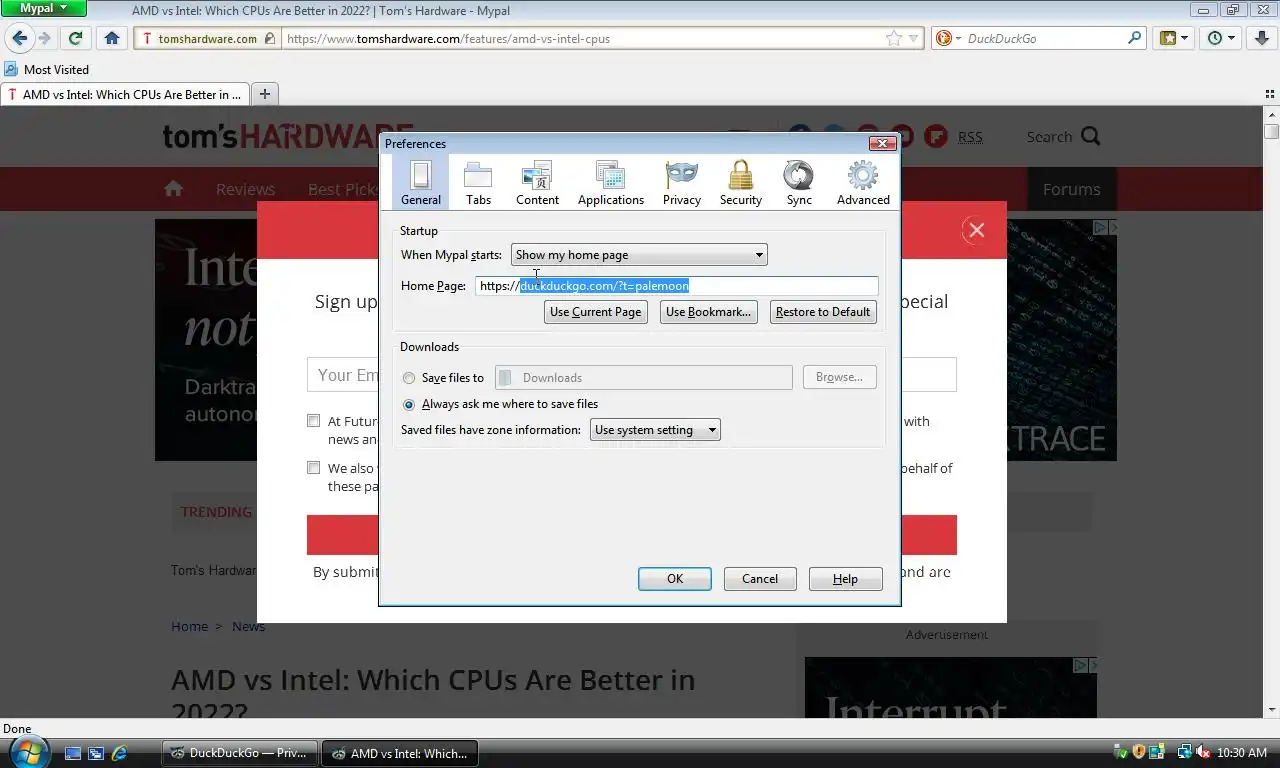The height and width of the screenshot is (768, 1280).
Task: Click the Use Current Page button
Action: click(595, 312)
